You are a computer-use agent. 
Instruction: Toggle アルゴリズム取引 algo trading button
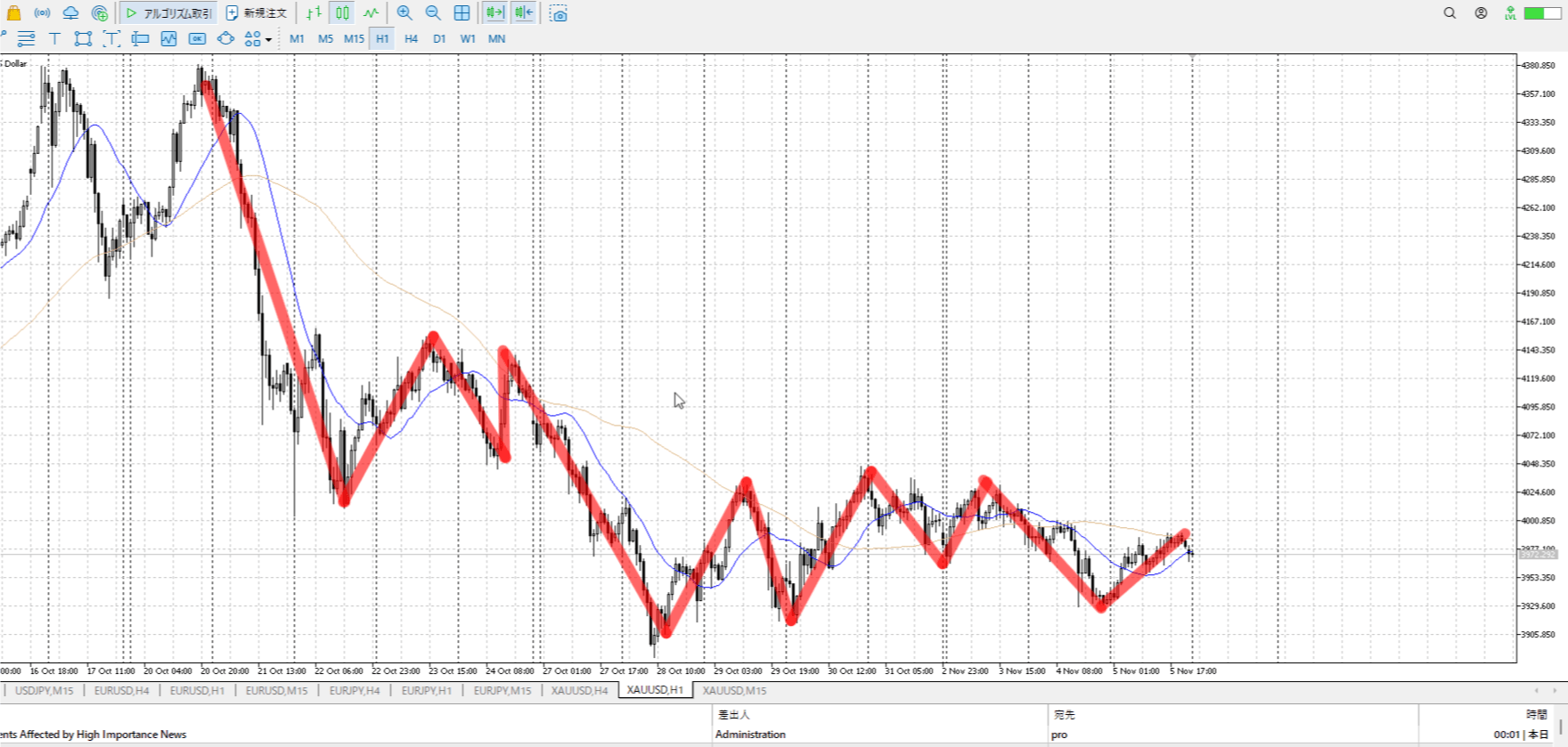pyautogui.click(x=169, y=13)
